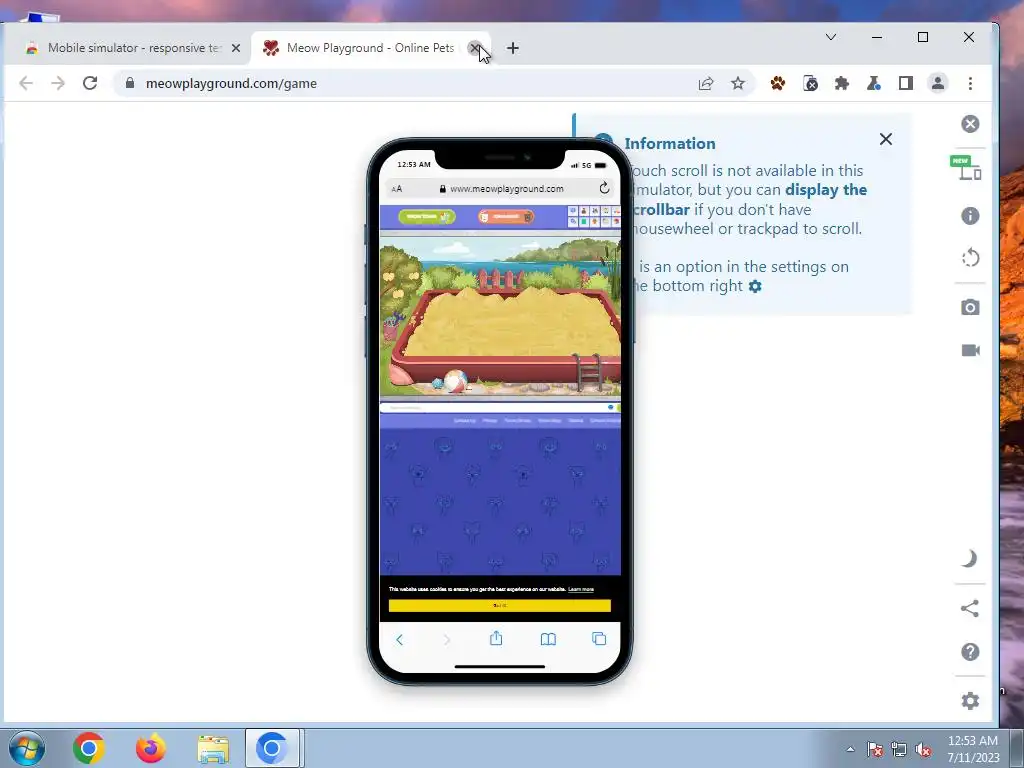Open Safari tabs overview icon
This screenshot has height=768, width=1024.
(x=599, y=639)
